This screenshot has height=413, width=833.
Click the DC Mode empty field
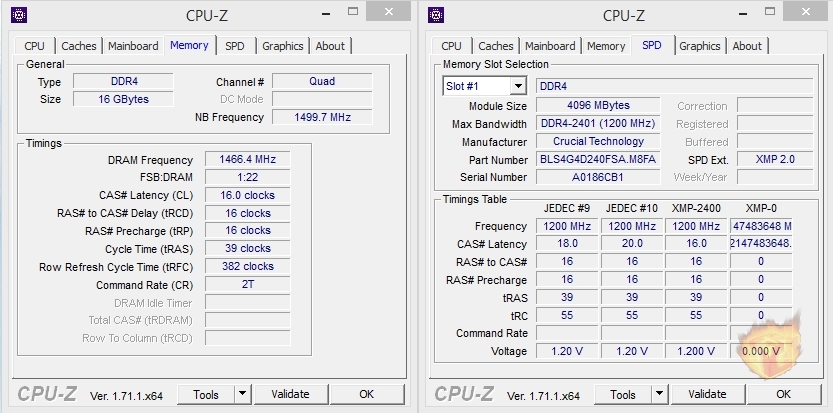coord(322,99)
